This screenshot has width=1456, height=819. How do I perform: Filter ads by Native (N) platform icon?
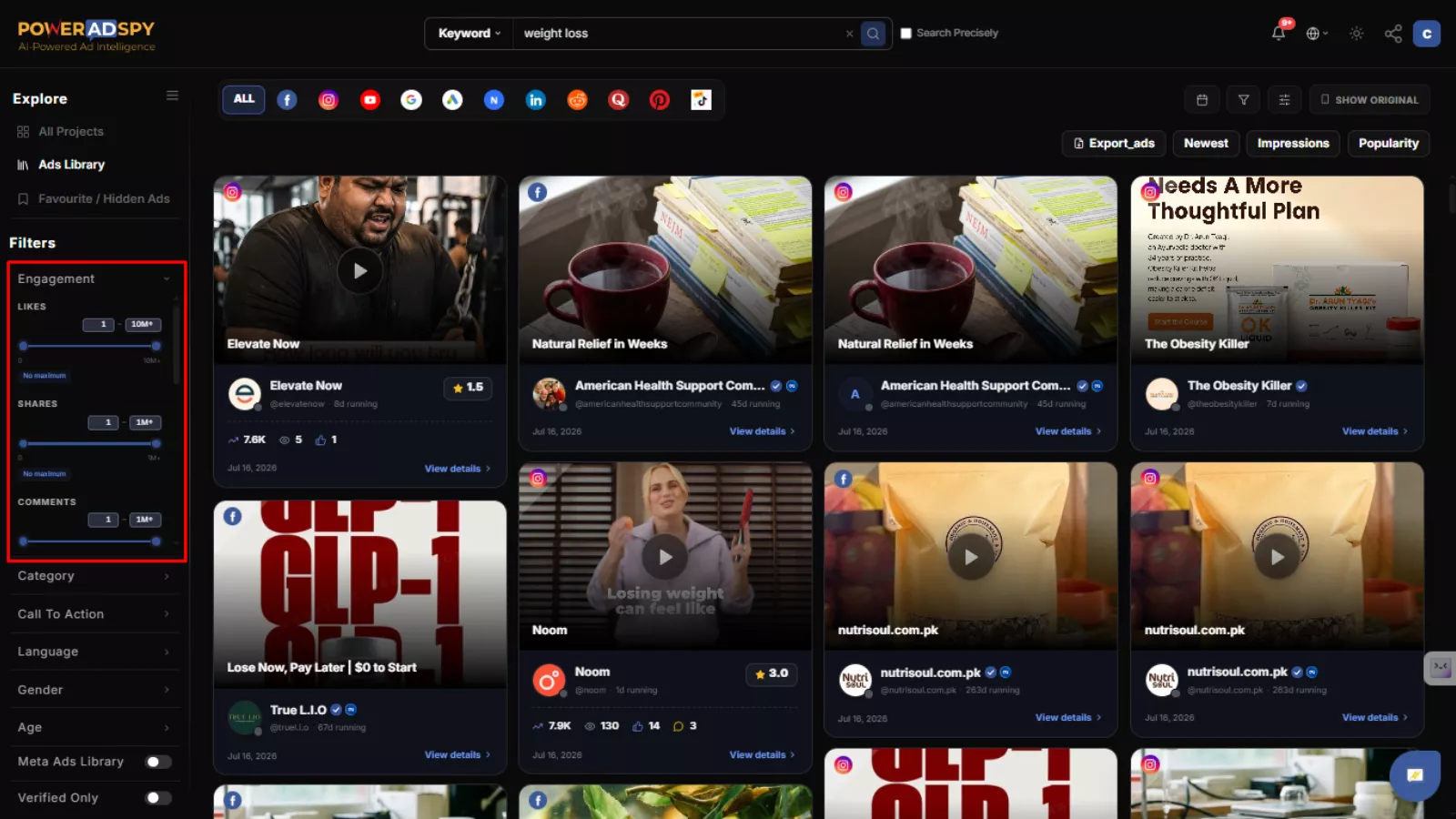[494, 100]
